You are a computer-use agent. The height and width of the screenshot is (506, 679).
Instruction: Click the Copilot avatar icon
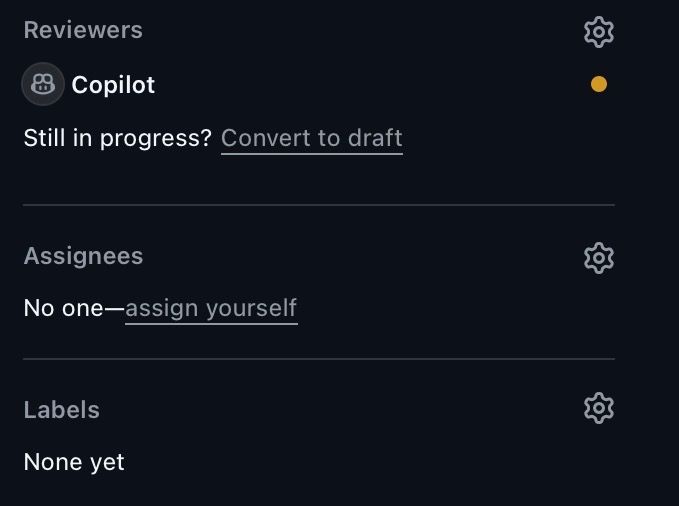[x=42, y=85]
